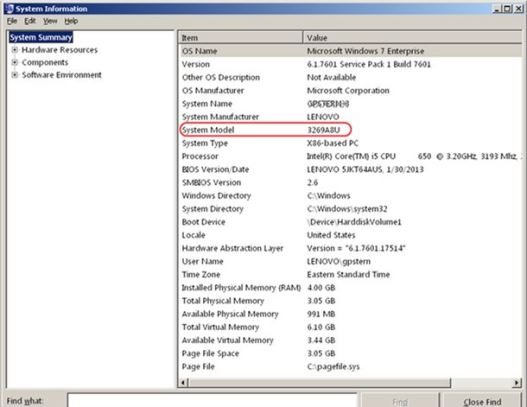Click the value LENOVO\gpstern
Image resolution: width=527 pixels, height=407 pixels.
click(x=338, y=261)
